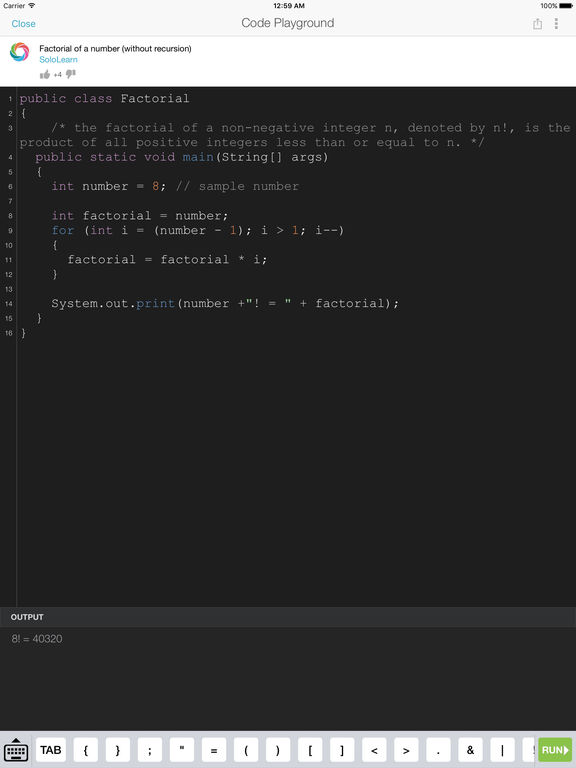Click 'factorial = factorial * i;' line
Image resolution: width=576 pixels, height=768 pixels.
click(168, 260)
